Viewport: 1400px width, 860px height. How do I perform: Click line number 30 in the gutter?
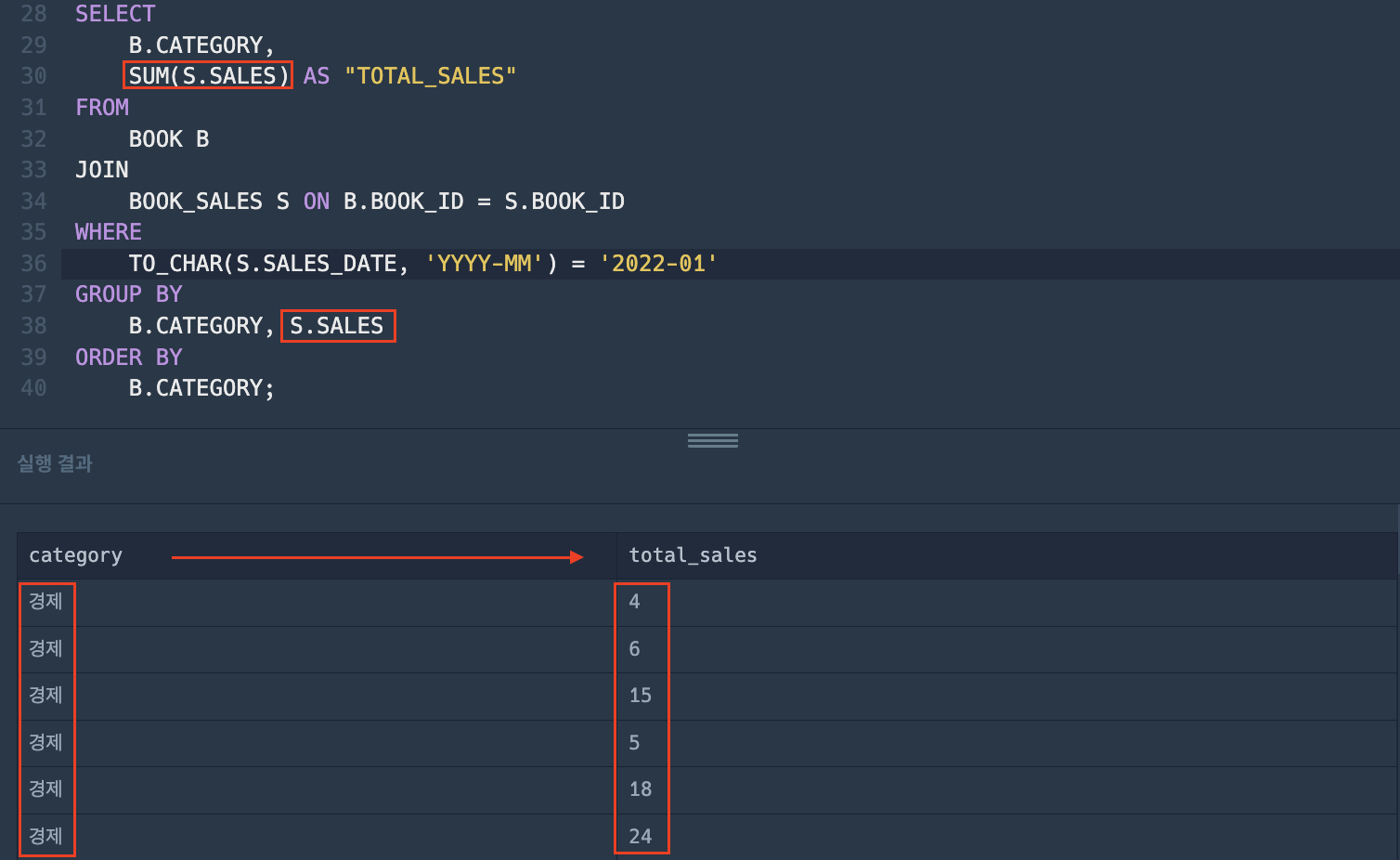tap(33, 76)
